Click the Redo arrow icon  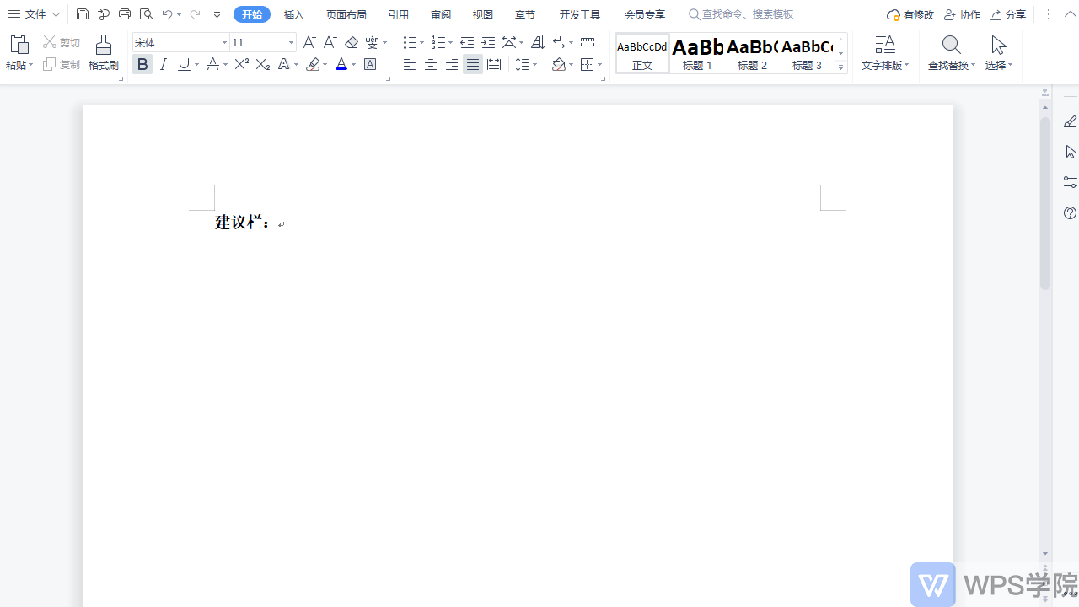click(195, 14)
